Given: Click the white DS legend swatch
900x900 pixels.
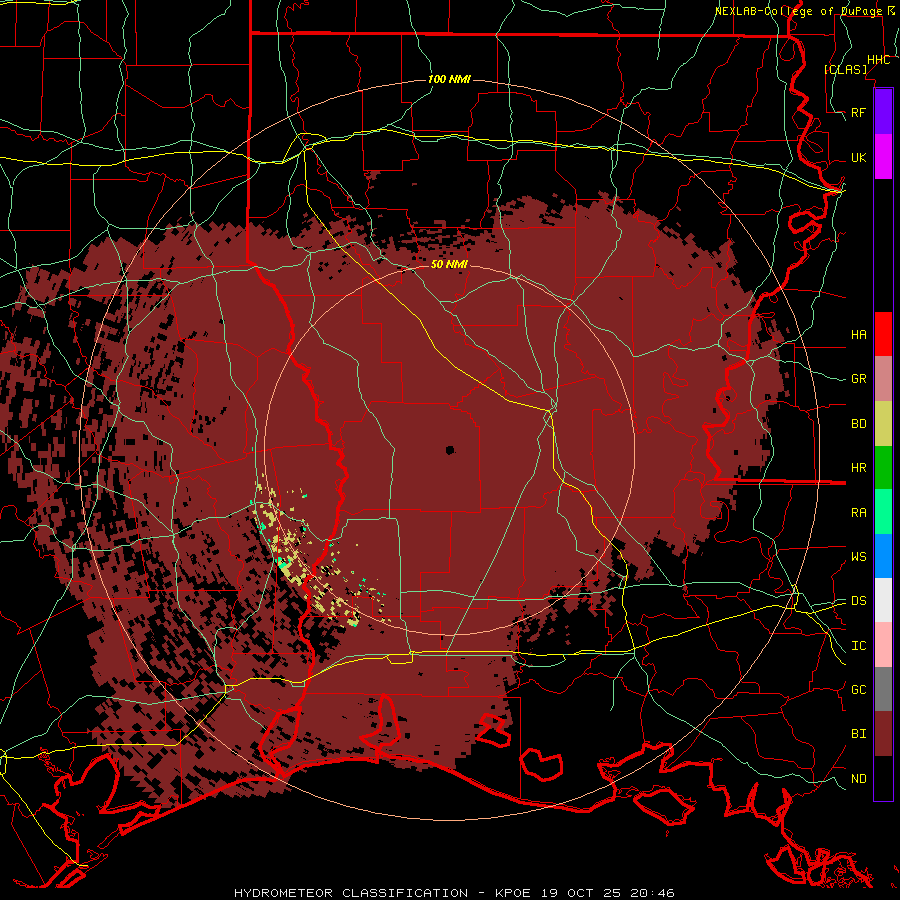Looking at the screenshot, I should pyautogui.click(x=883, y=600).
